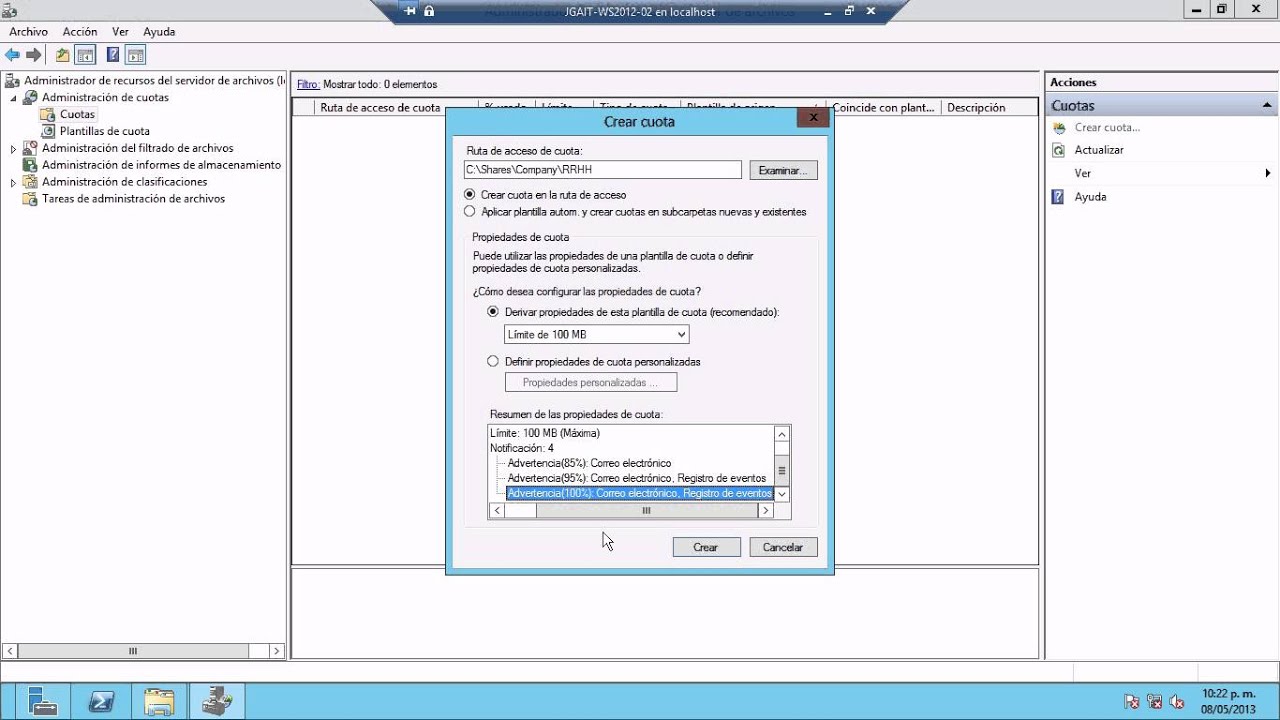Image resolution: width=1280 pixels, height=720 pixels.
Task: Click summary scroll-up arrow
Action: [x=782, y=434]
